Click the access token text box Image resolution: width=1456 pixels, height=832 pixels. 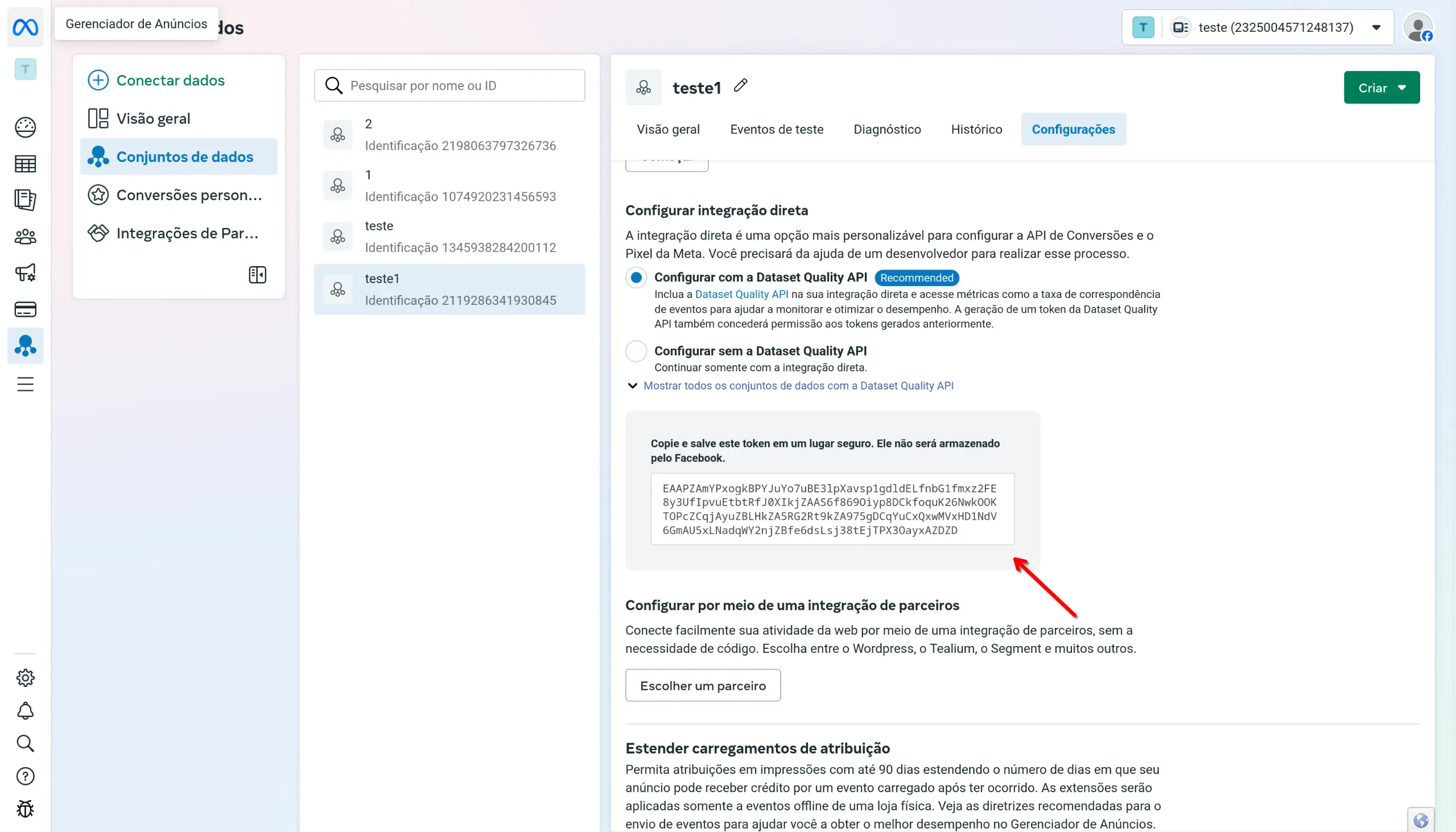tap(832, 509)
